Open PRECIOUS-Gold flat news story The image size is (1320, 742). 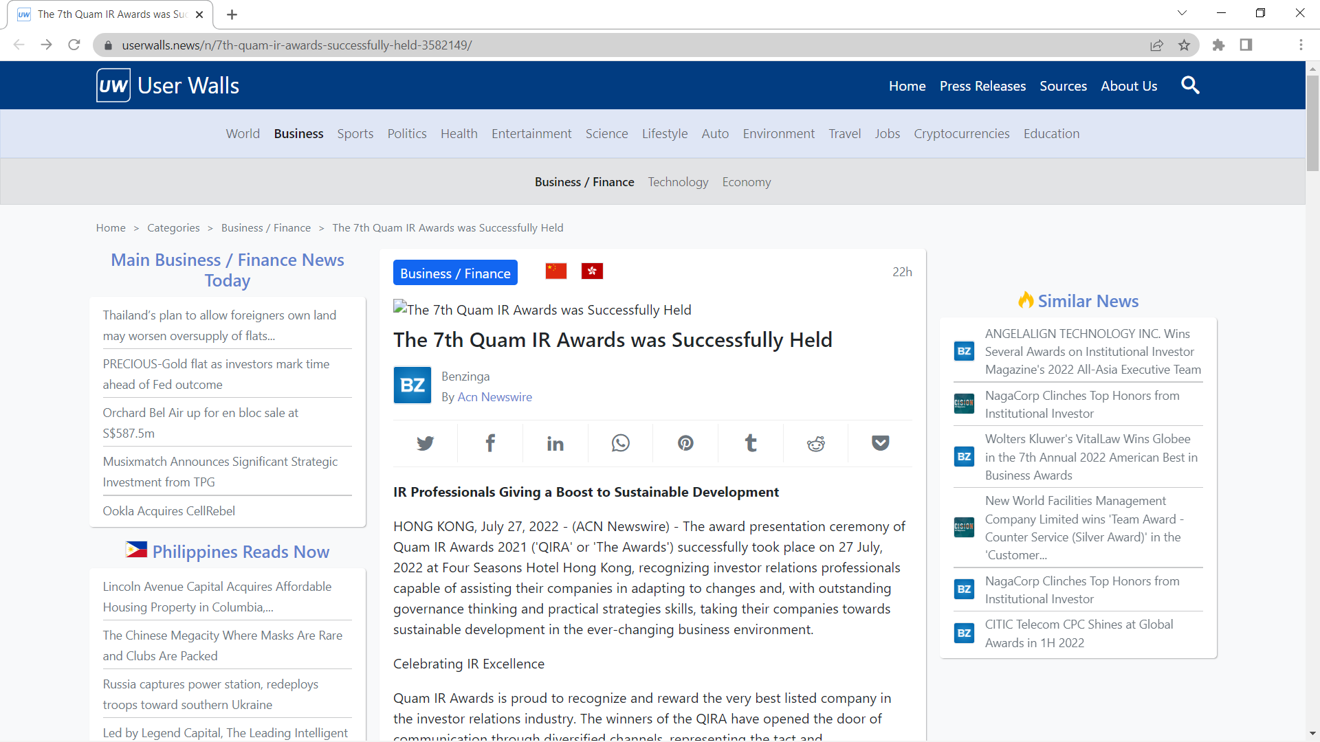click(227, 374)
